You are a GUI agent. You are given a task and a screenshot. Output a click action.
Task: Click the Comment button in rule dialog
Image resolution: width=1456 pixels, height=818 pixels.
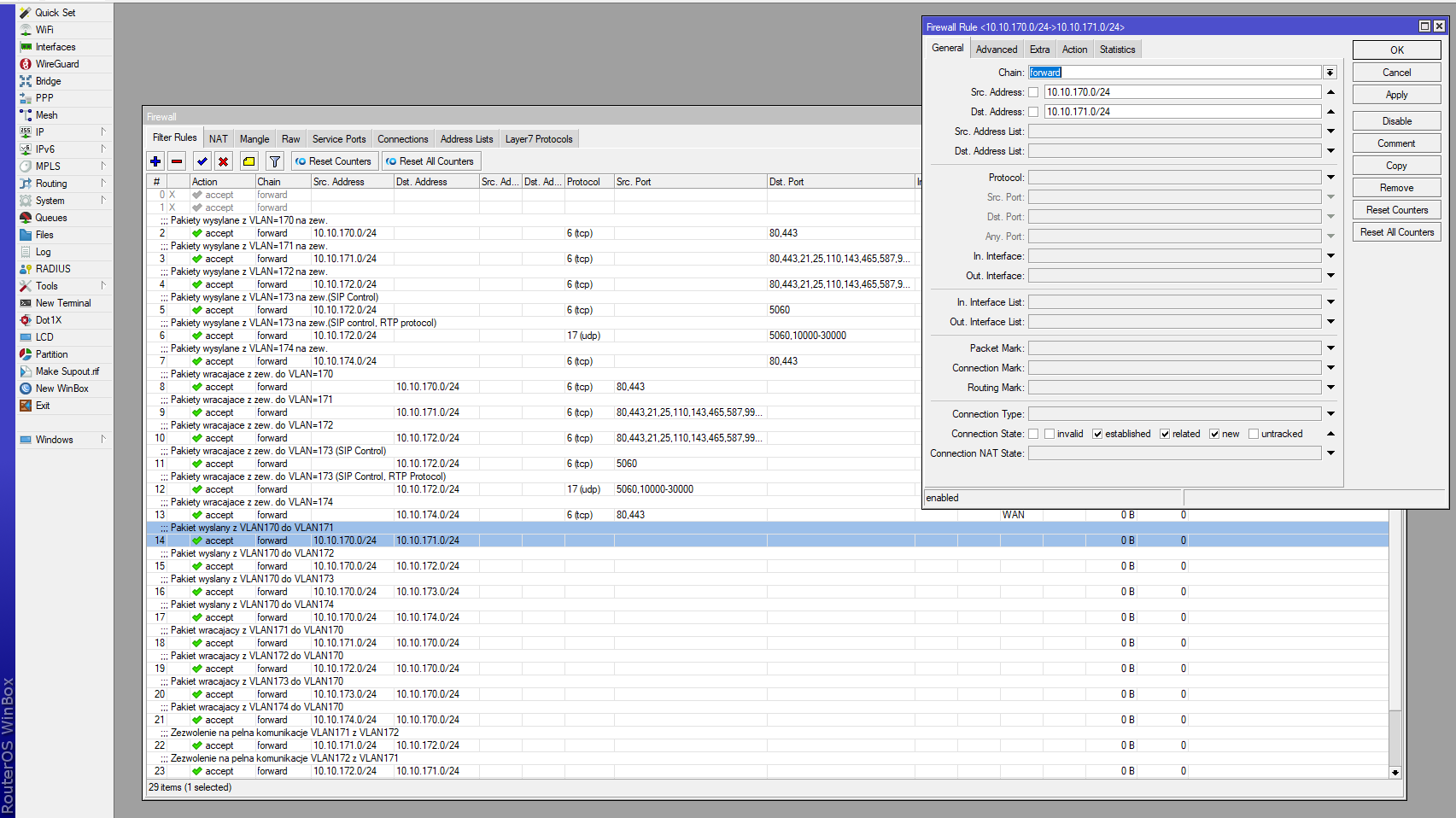click(x=1396, y=143)
